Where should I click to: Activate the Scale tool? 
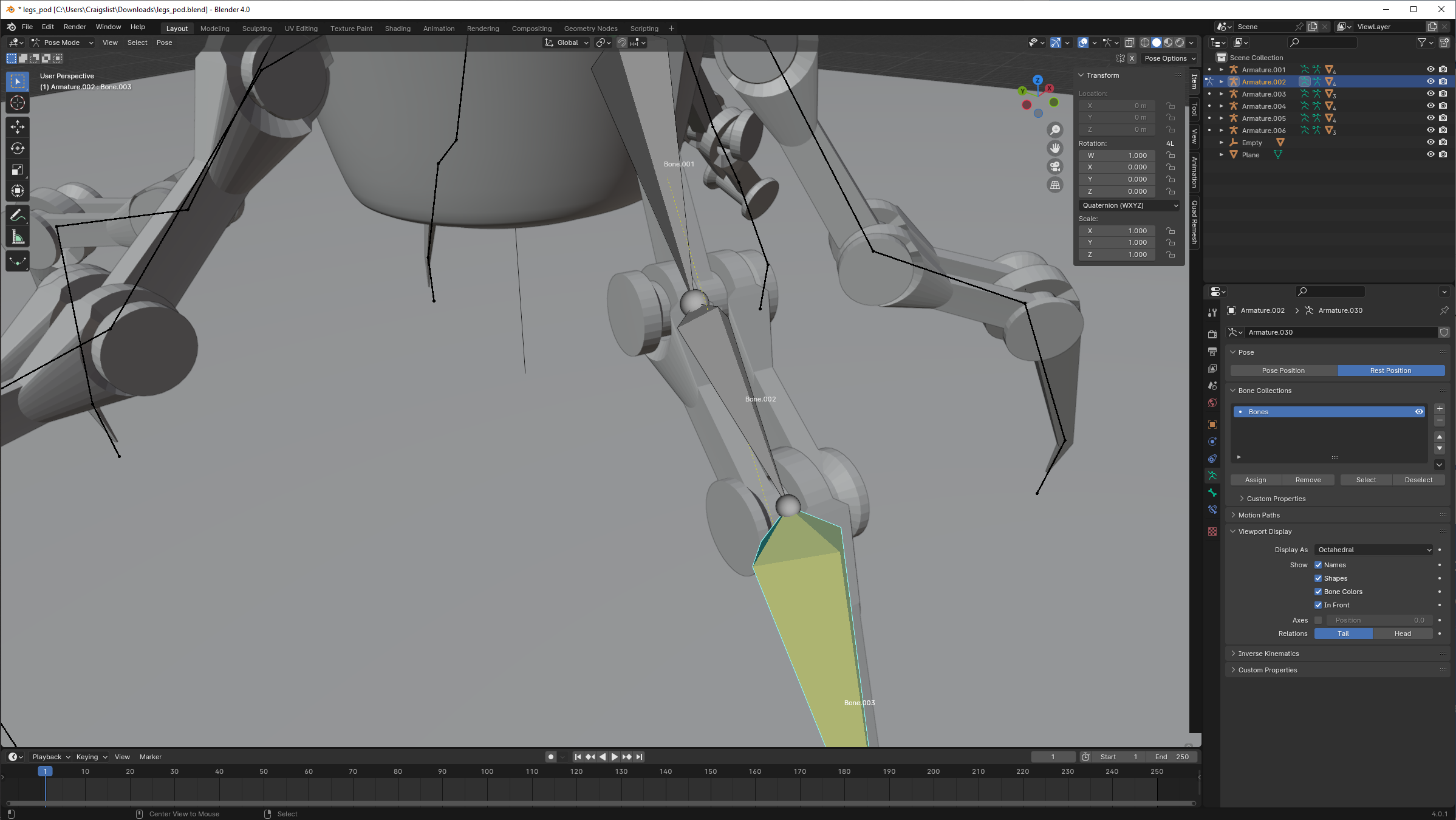[x=17, y=169]
